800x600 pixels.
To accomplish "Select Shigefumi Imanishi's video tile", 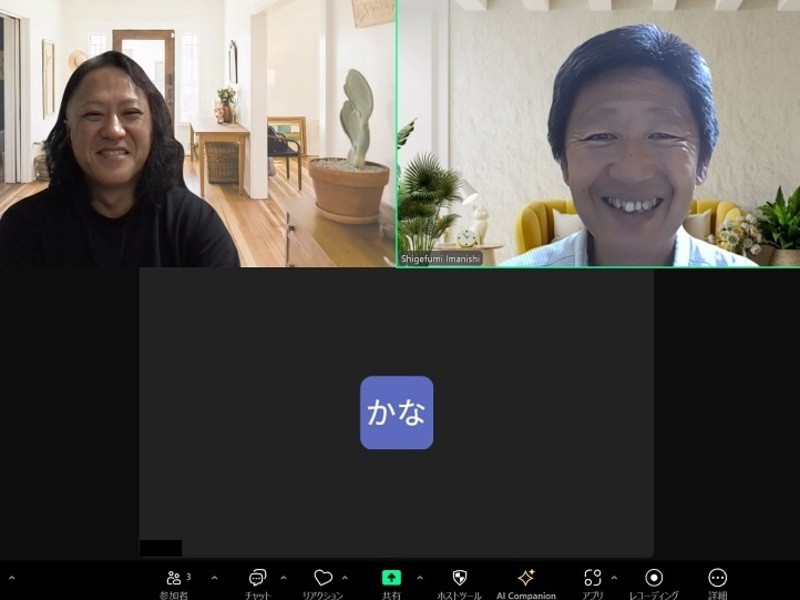I will (598, 133).
